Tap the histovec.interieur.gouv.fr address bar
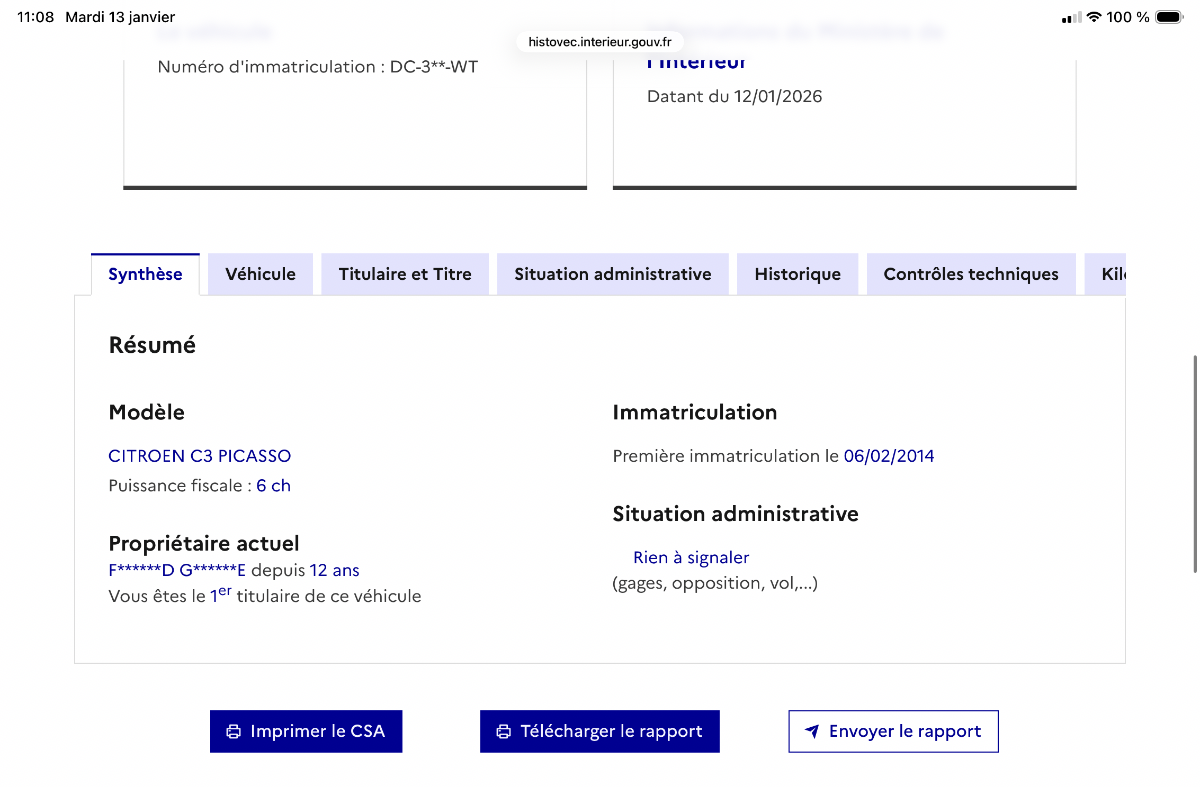 point(598,42)
